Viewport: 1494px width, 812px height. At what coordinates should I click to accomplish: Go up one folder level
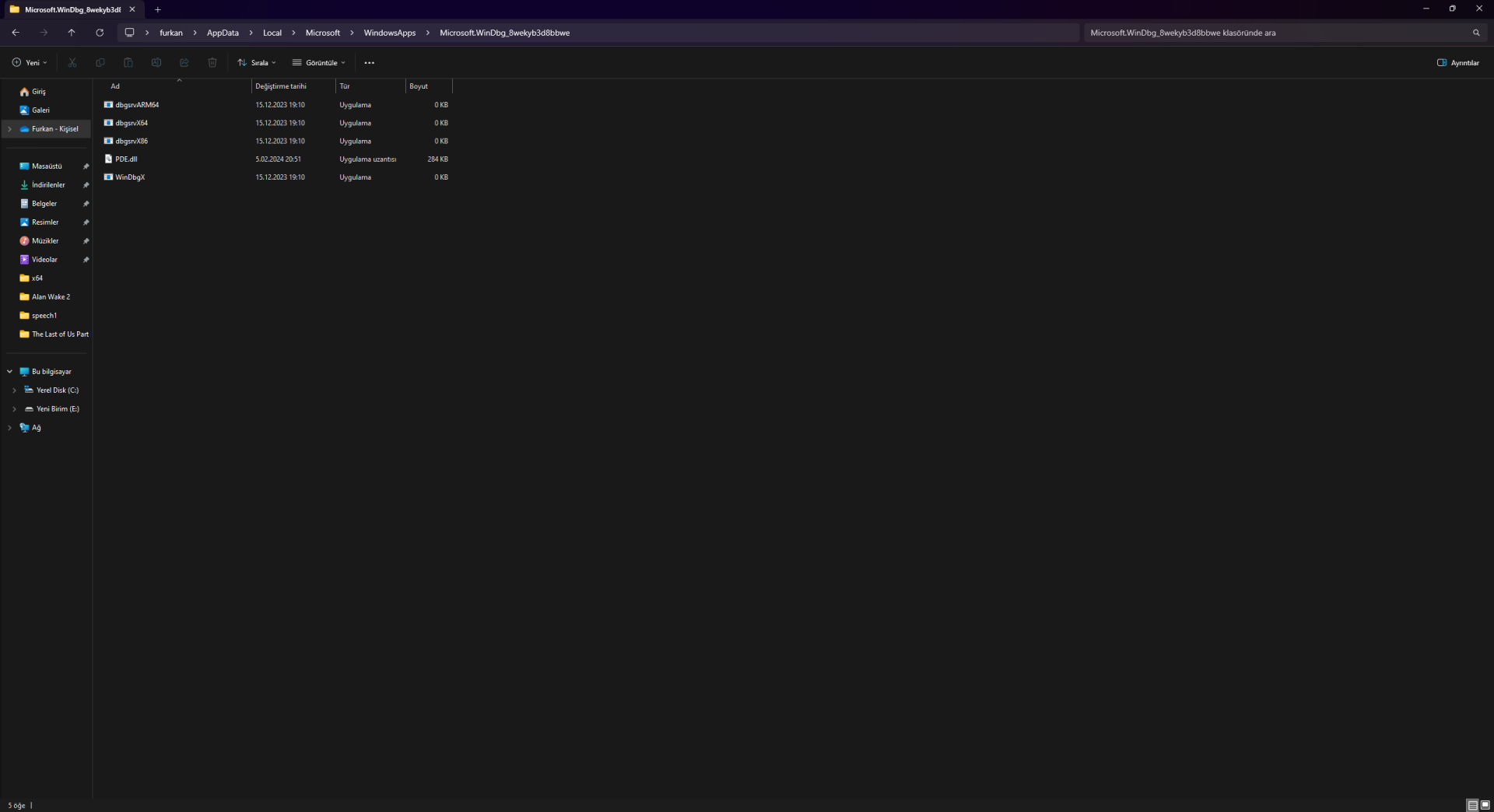pyautogui.click(x=72, y=33)
